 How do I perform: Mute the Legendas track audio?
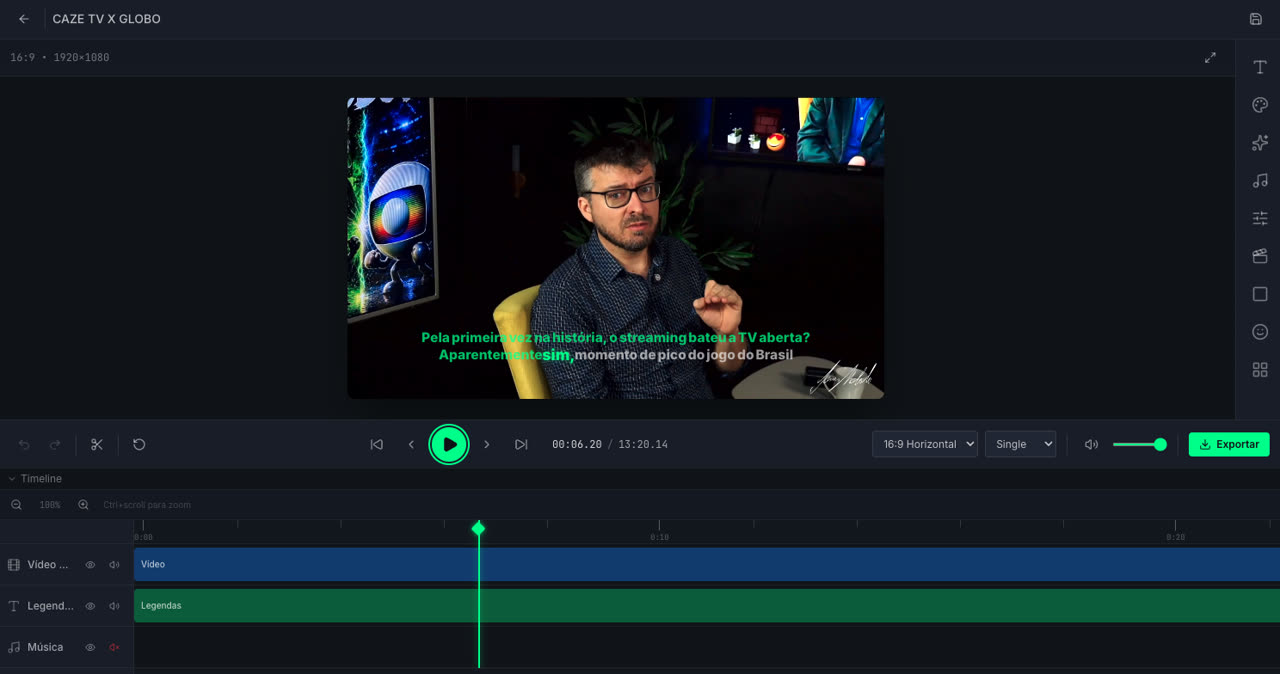114,606
